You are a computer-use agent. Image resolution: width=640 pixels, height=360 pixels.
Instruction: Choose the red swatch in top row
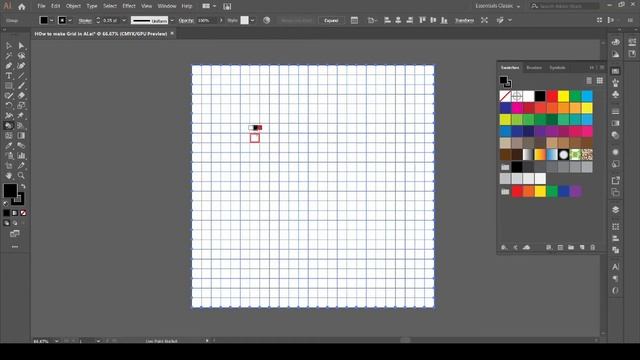pos(552,96)
